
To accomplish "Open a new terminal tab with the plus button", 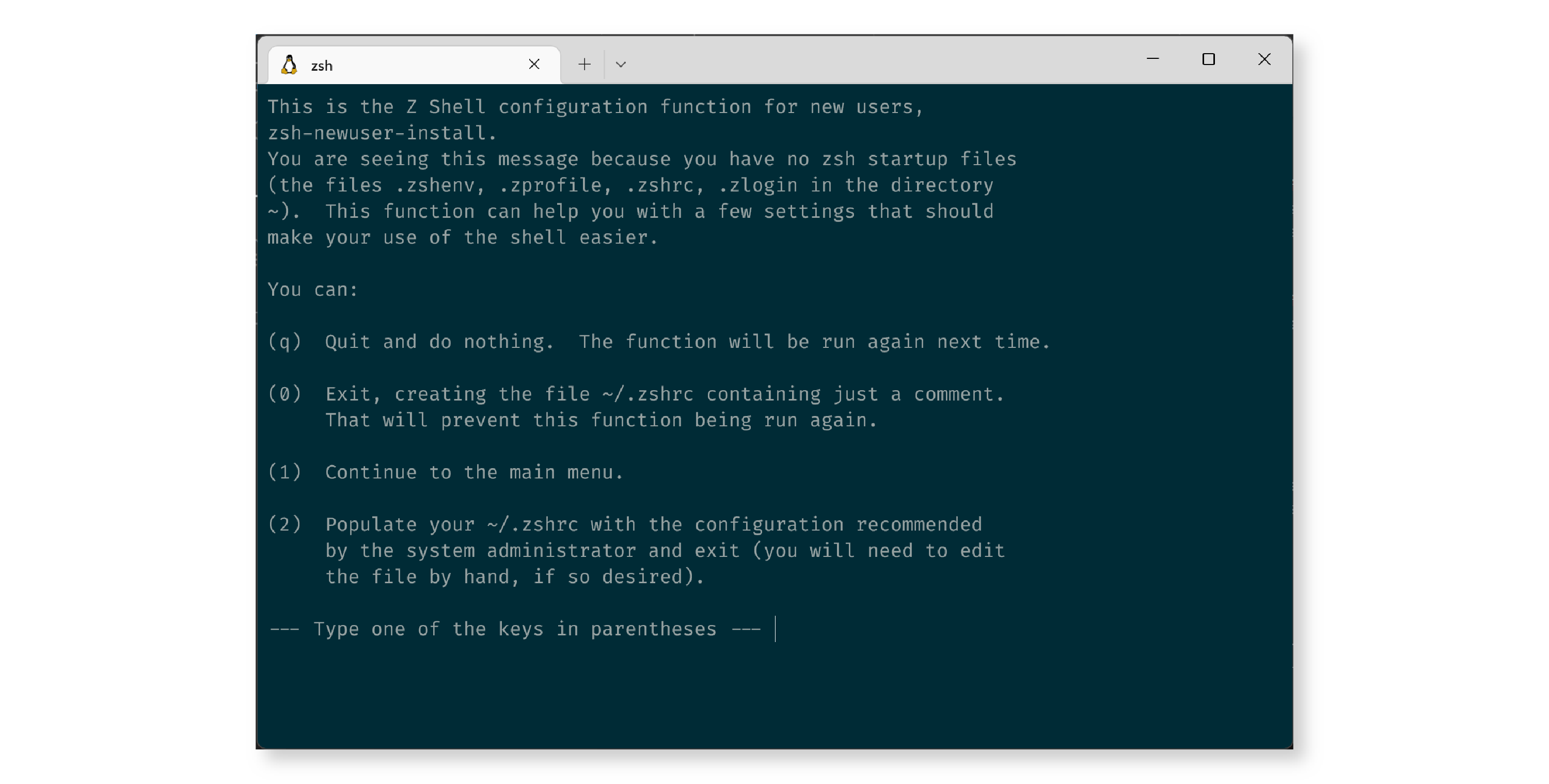I will [583, 63].
